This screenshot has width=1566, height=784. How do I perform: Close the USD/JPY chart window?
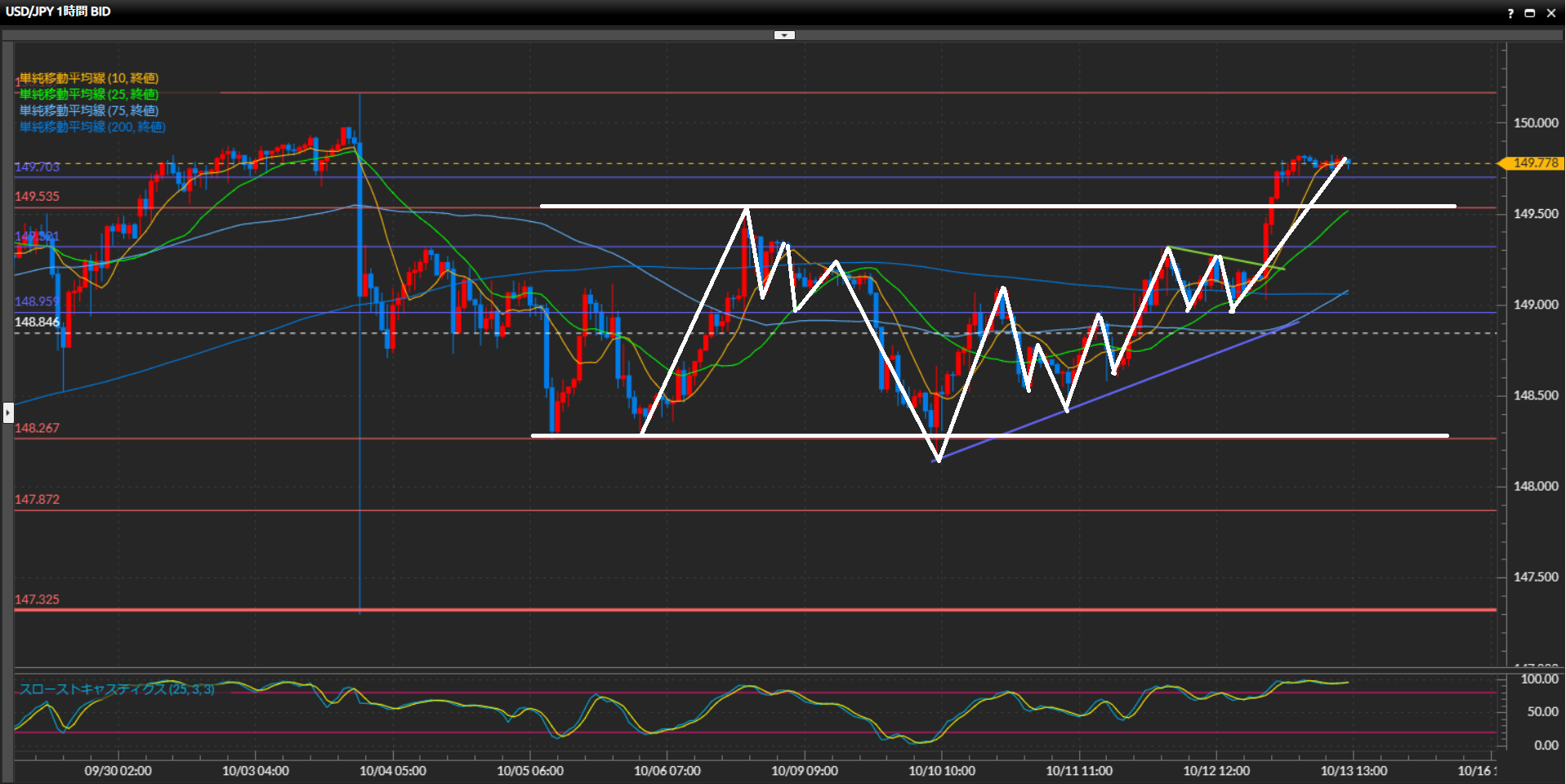coord(1551,13)
